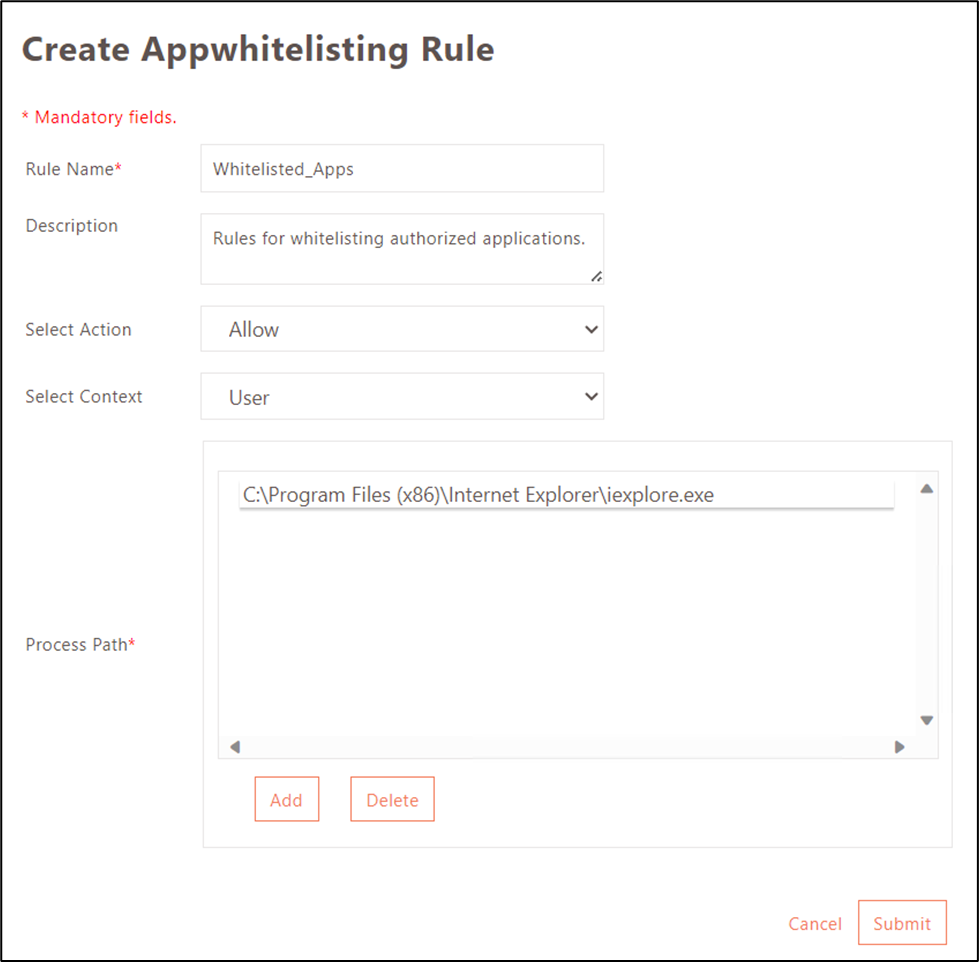Expand the Select Context dropdown showing User

[402, 397]
